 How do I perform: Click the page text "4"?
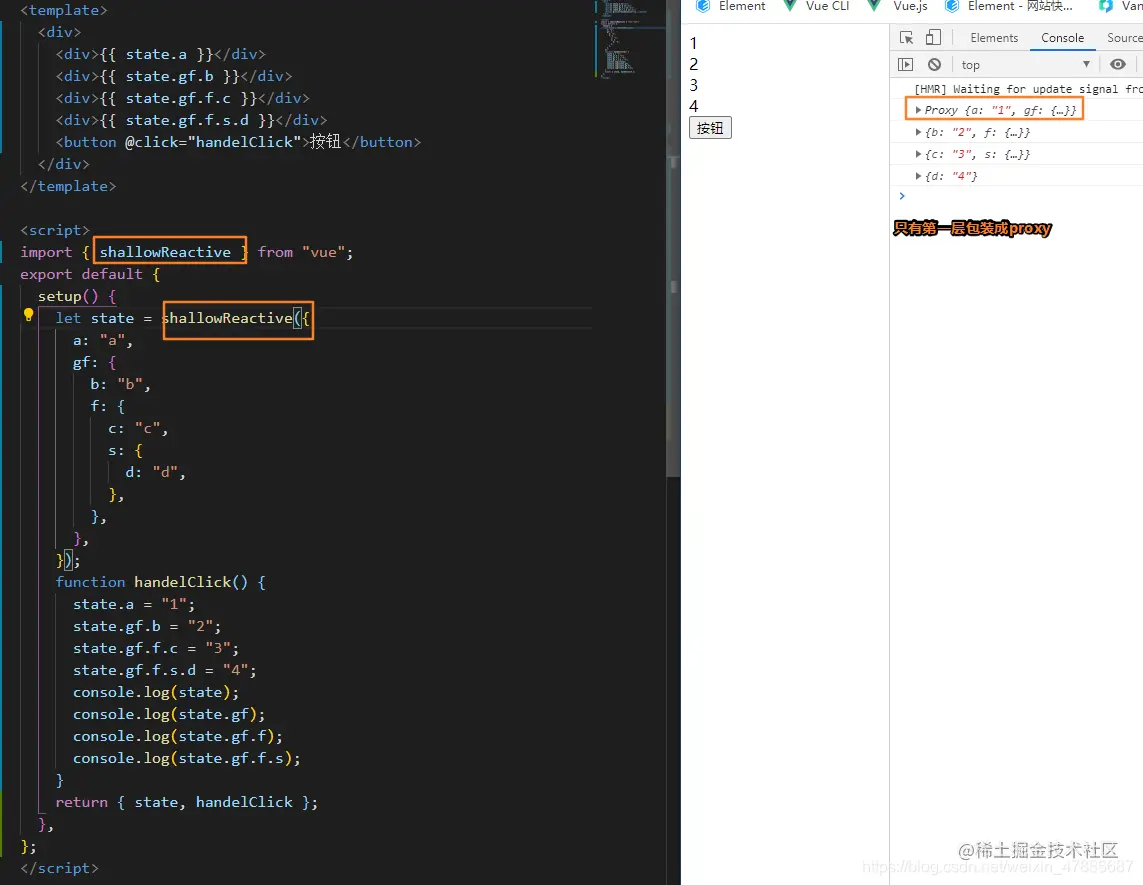693,106
